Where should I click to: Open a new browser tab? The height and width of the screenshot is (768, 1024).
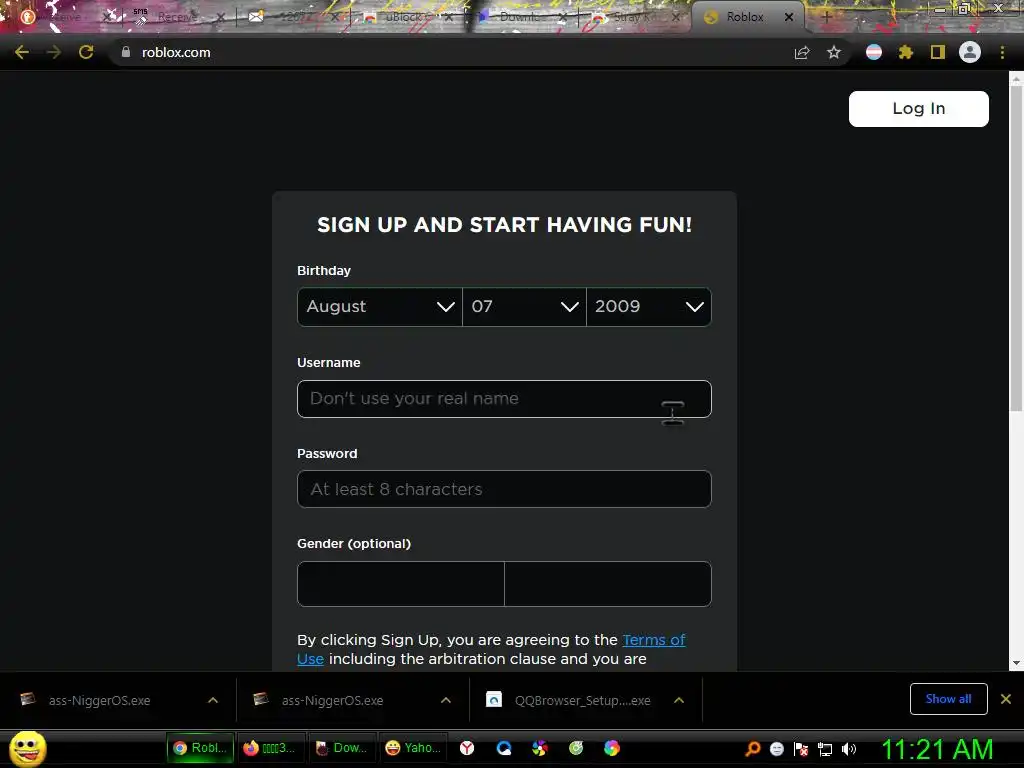tap(826, 17)
